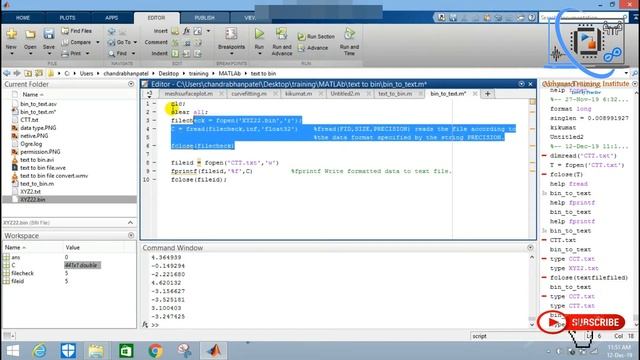Open Workspace panel actions menu
Image resolution: width=640 pixels, height=360 pixels.
point(131,236)
